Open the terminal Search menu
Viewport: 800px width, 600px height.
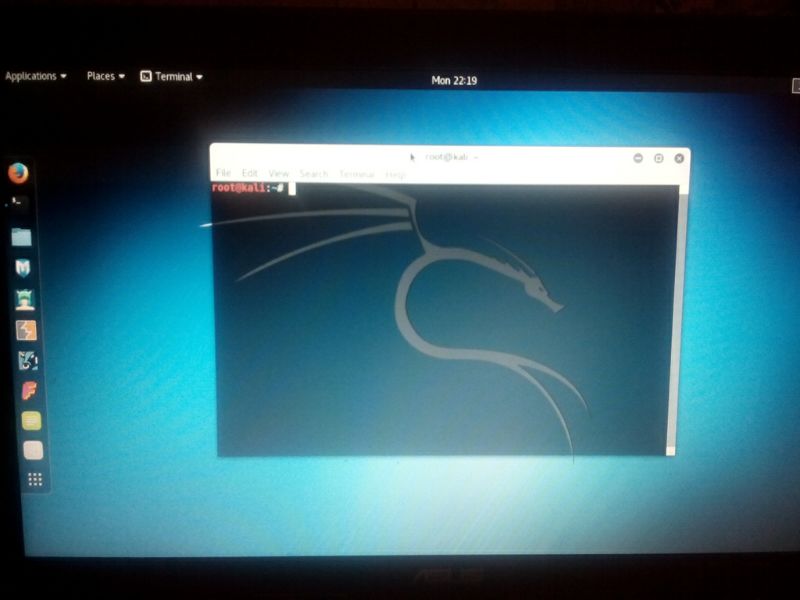(313, 174)
